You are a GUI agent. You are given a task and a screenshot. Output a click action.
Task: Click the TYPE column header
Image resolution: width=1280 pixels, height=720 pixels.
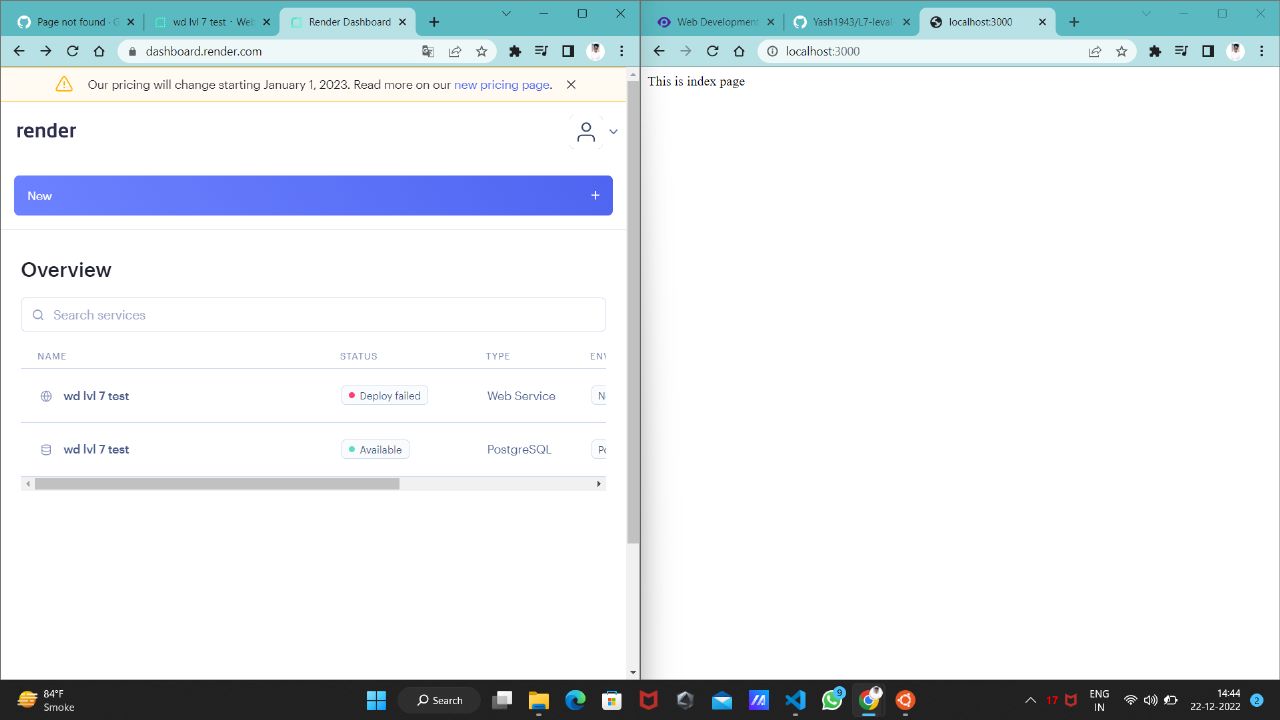(498, 356)
